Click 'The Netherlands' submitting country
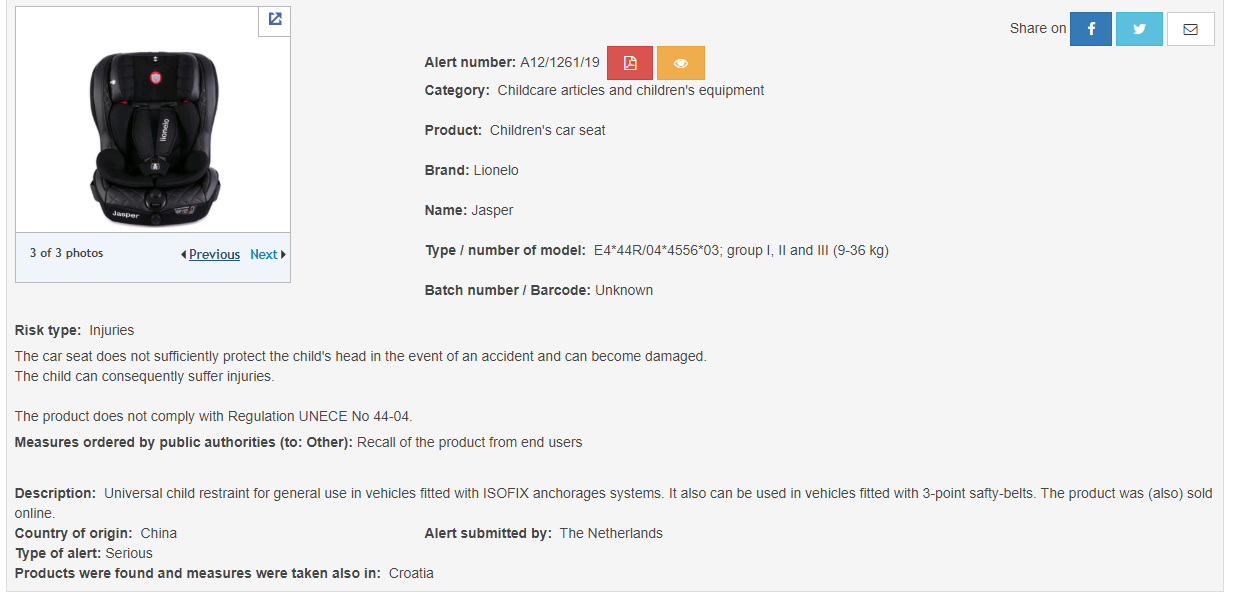Image resolution: width=1244 pixels, height=592 pixels. (x=611, y=533)
